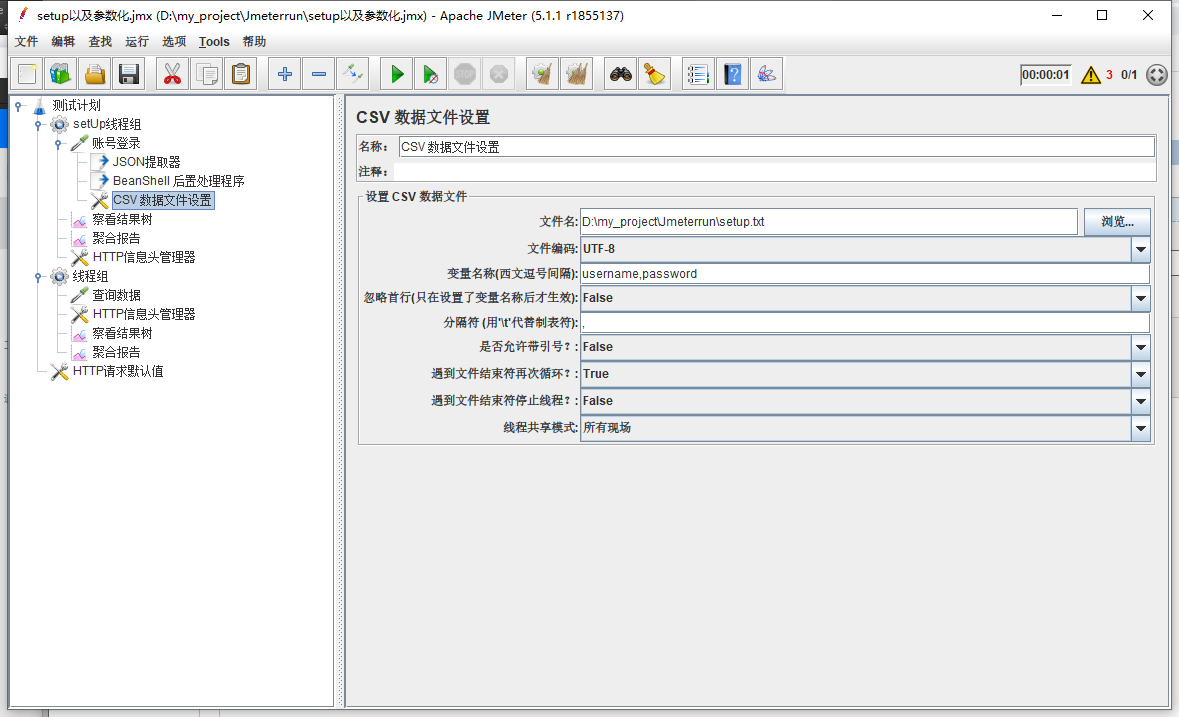This screenshot has width=1179, height=717.
Task: Collapse all nodes with minus icon
Action: pos(318,74)
